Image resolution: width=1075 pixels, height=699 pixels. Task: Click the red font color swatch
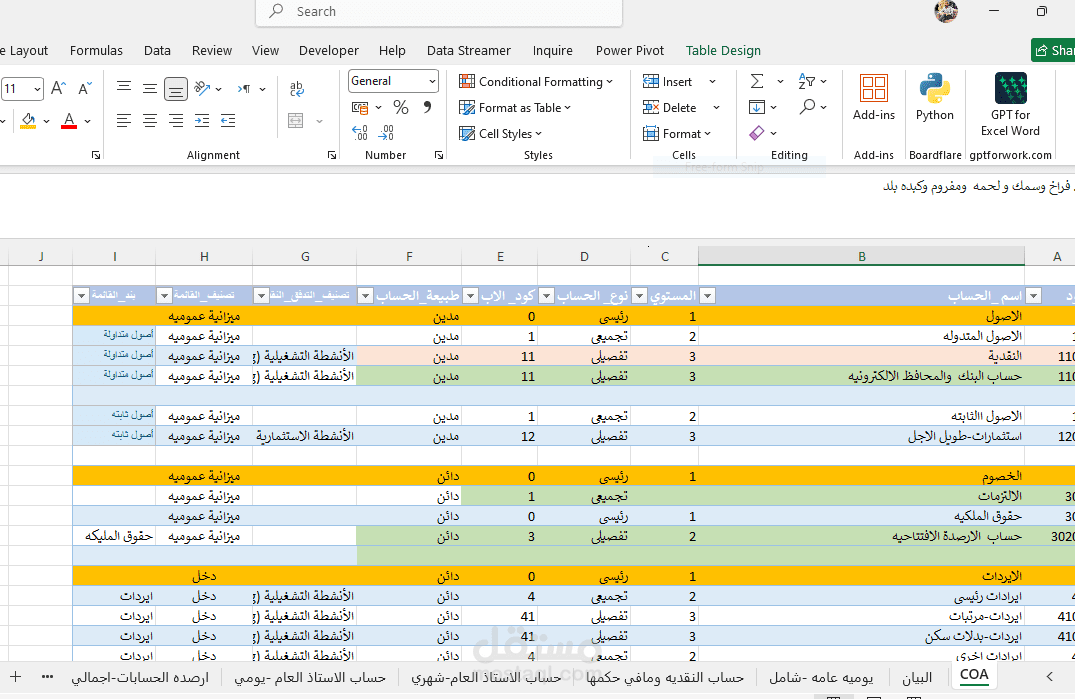coord(69,121)
